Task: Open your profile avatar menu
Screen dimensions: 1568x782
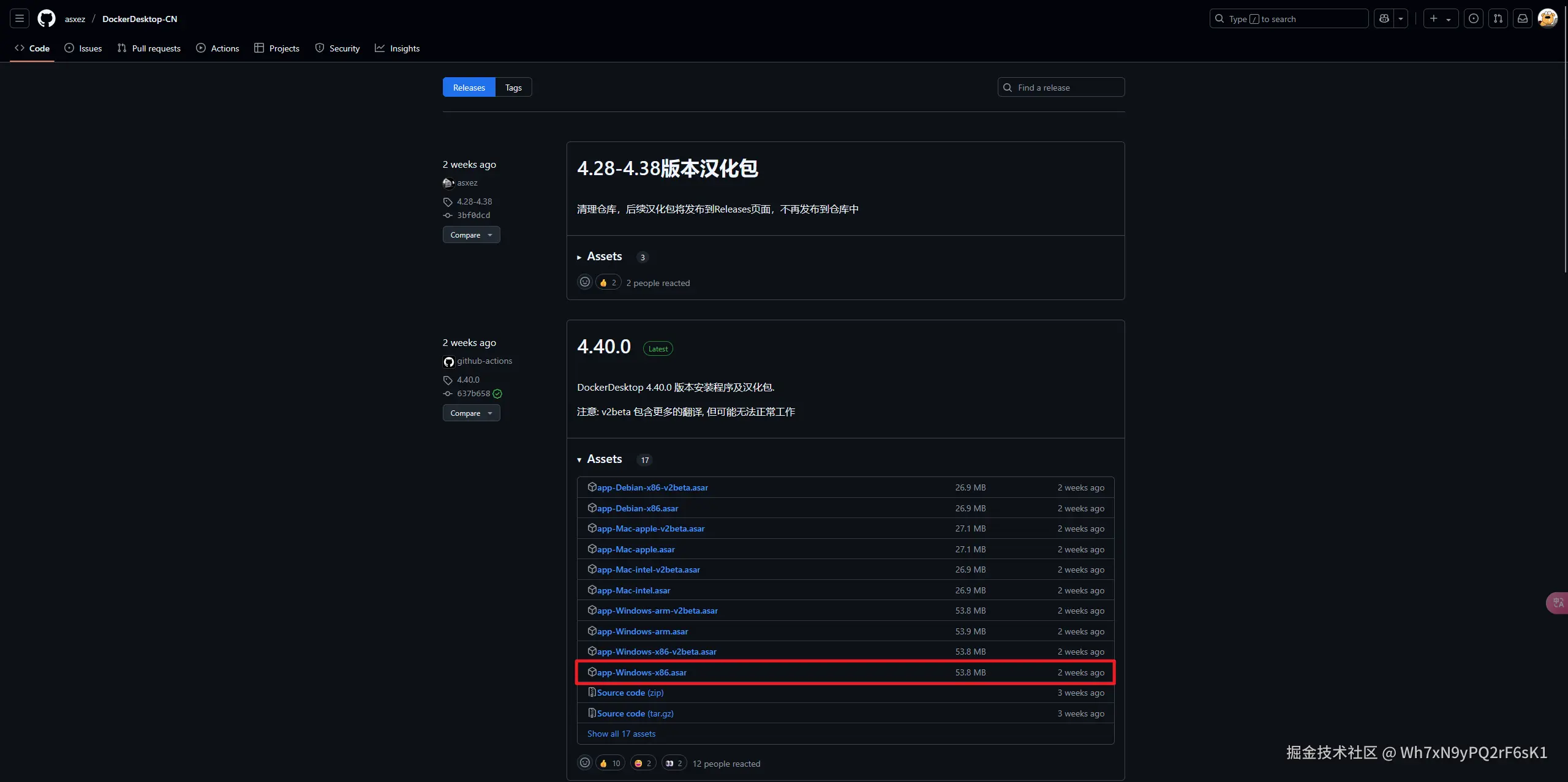Action: point(1547,18)
